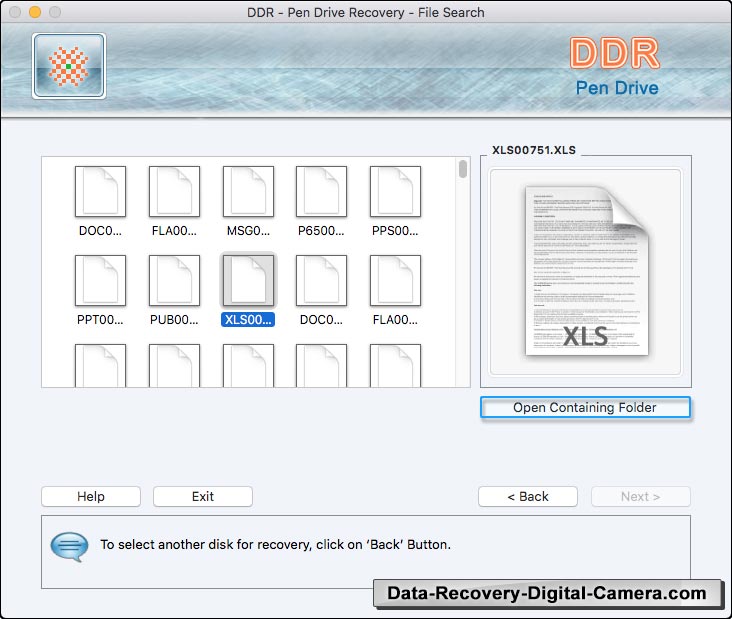
Task: Select the PUB00... file icon
Action: point(174,281)
